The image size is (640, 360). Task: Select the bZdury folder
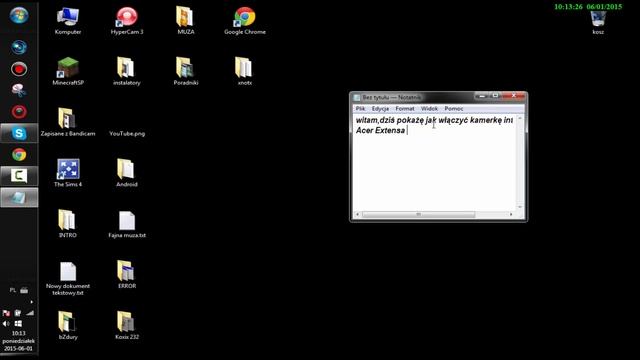(x=68, y=326)
